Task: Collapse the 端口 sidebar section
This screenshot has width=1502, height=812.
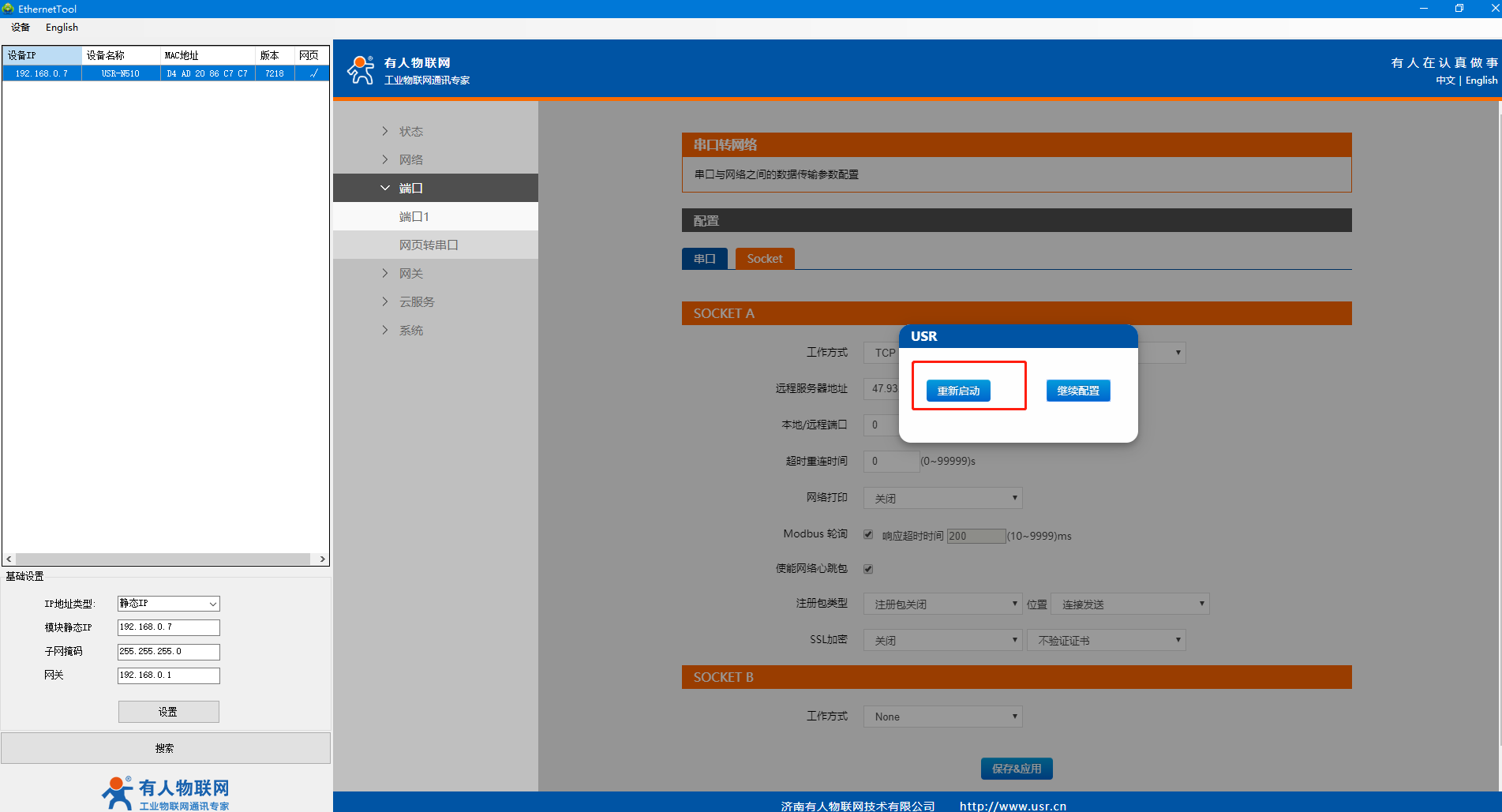Action: click(x=385, y=188)
